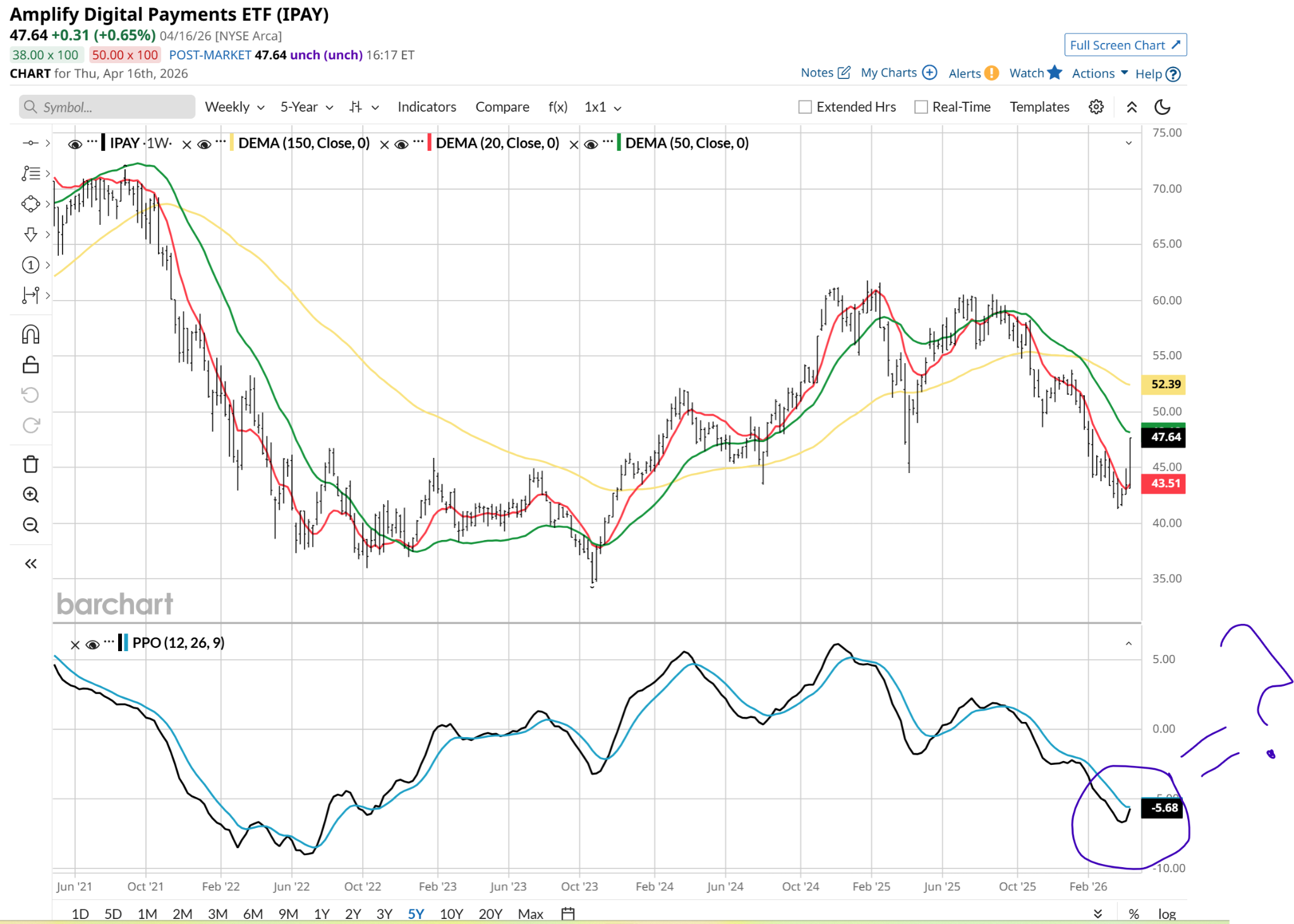Expand the 1x1 grid layout dropdown

(x=602, y=107)
